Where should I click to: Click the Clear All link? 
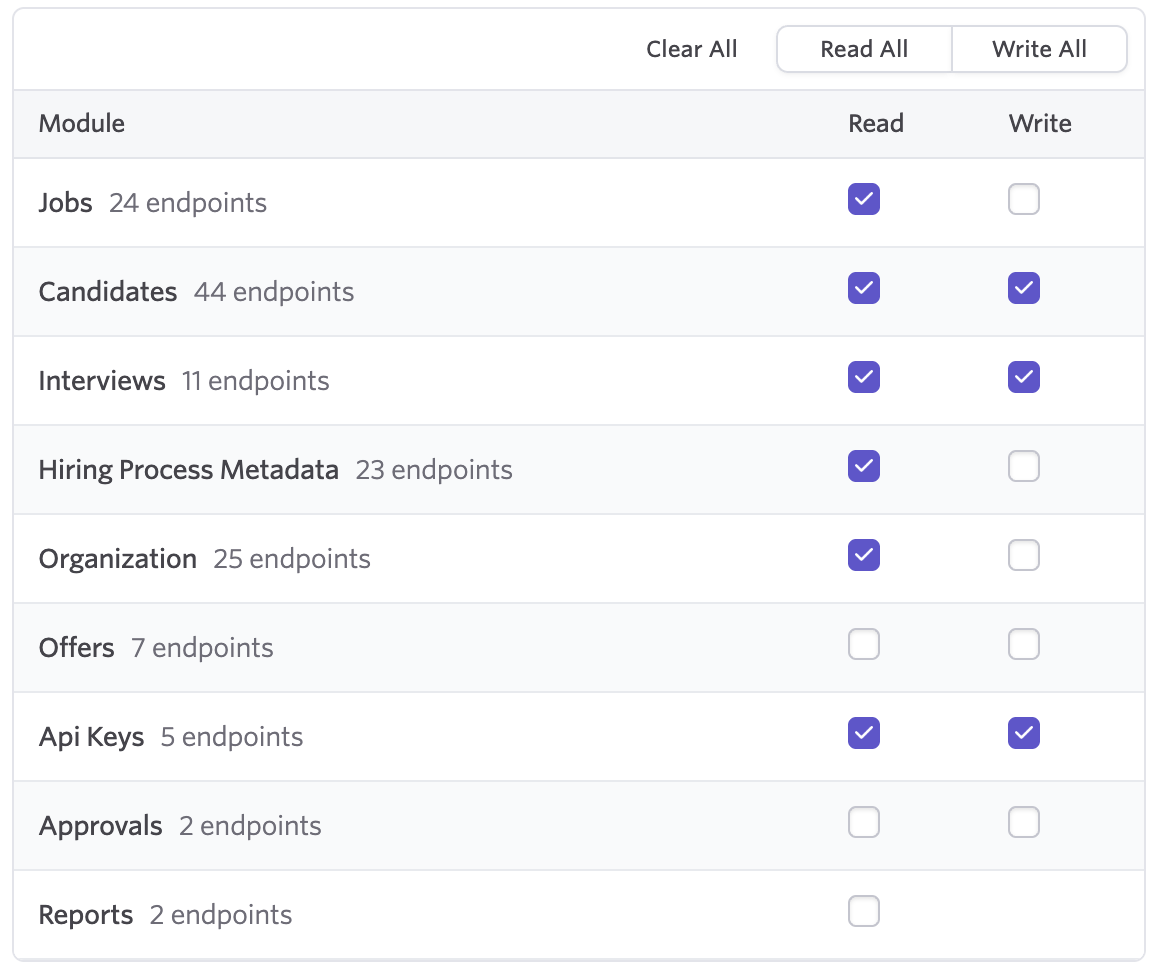click(691, 48)
